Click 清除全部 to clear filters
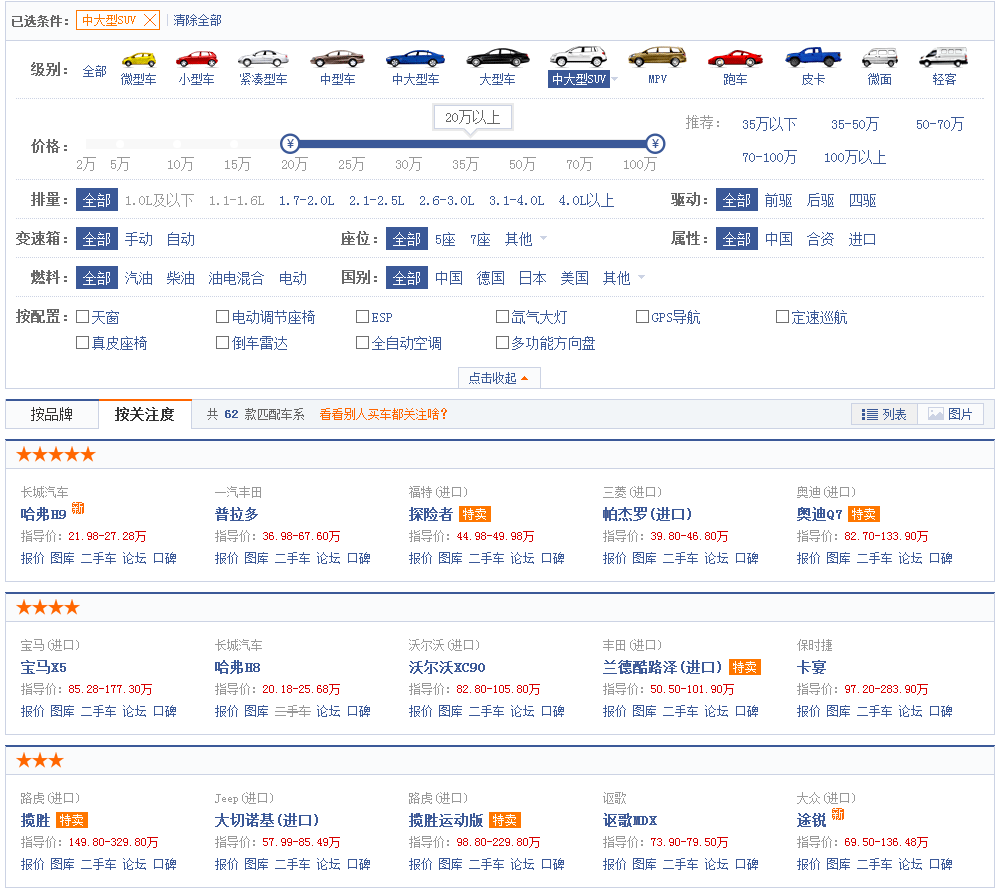Image resolution: width=1000 pixels, height=890 pixels. [197, 20]
